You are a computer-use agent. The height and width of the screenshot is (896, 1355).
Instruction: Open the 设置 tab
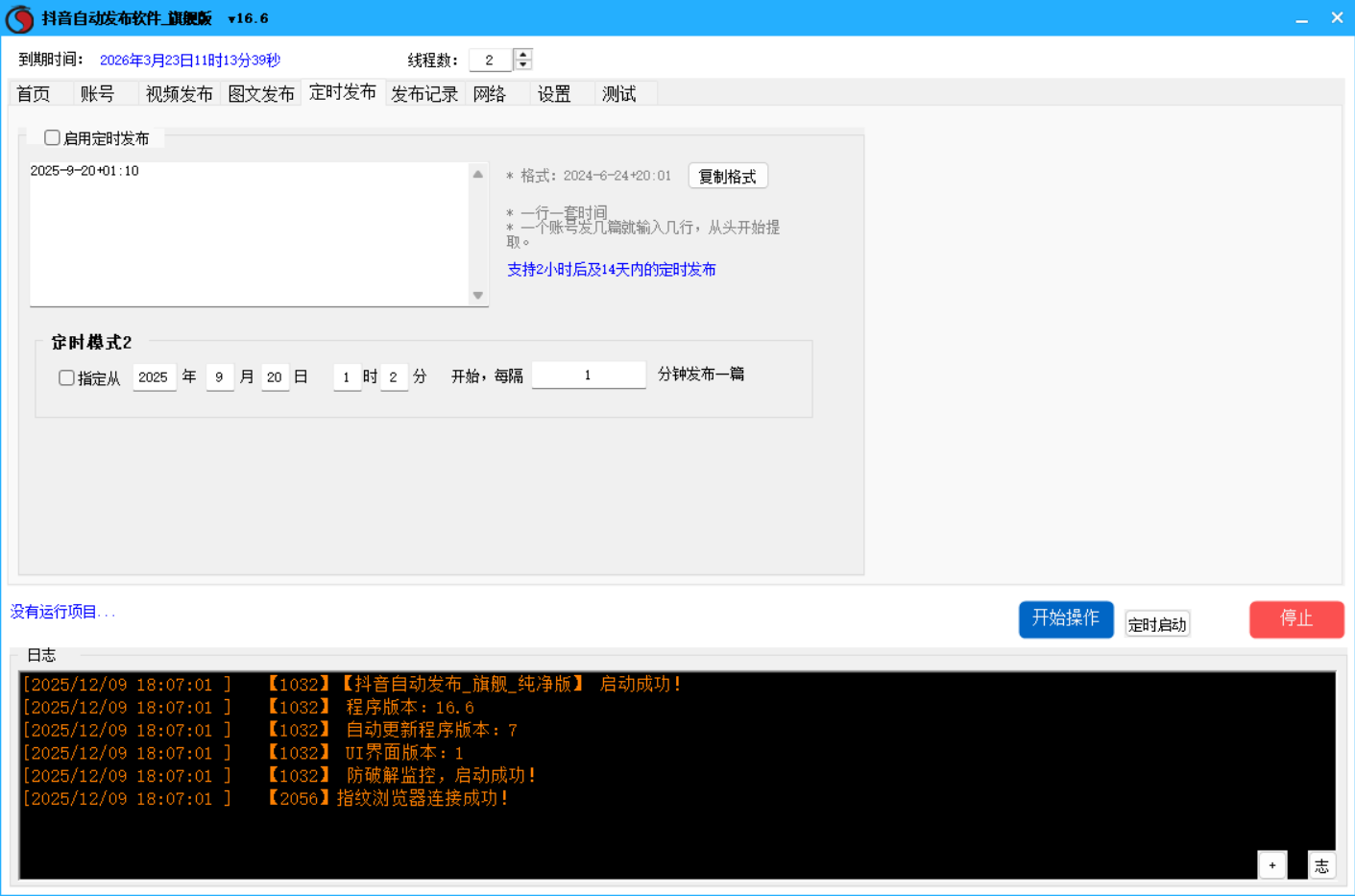pos(554,94)
